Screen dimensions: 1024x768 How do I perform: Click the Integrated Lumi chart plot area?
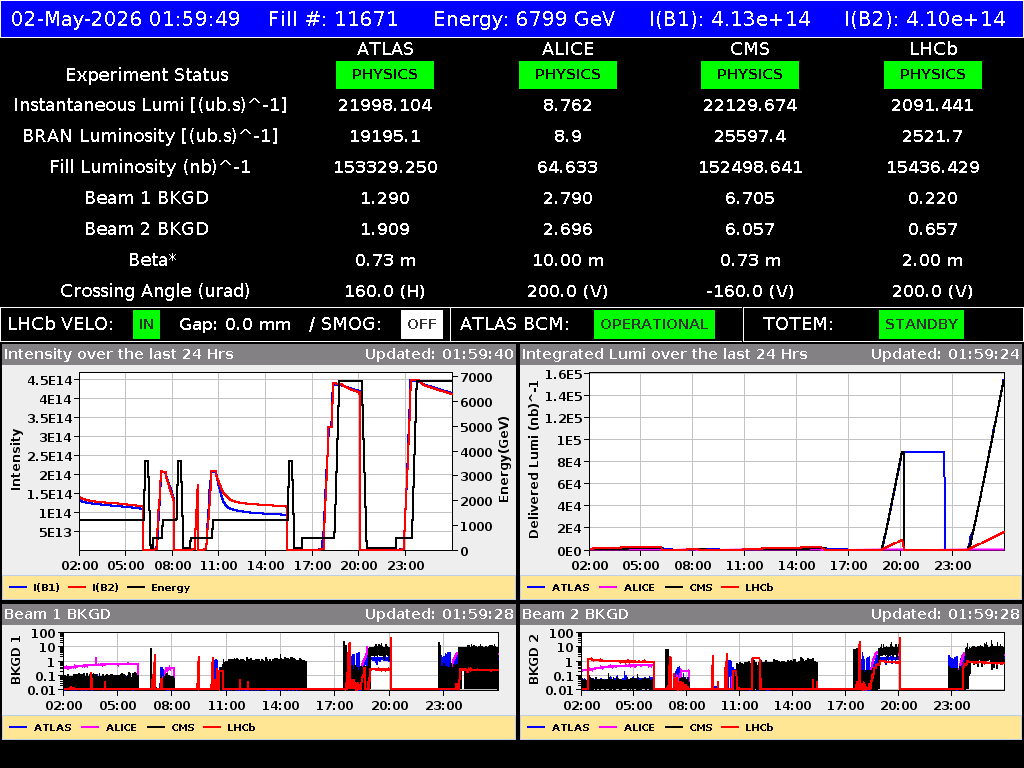[x=797, y=462]
